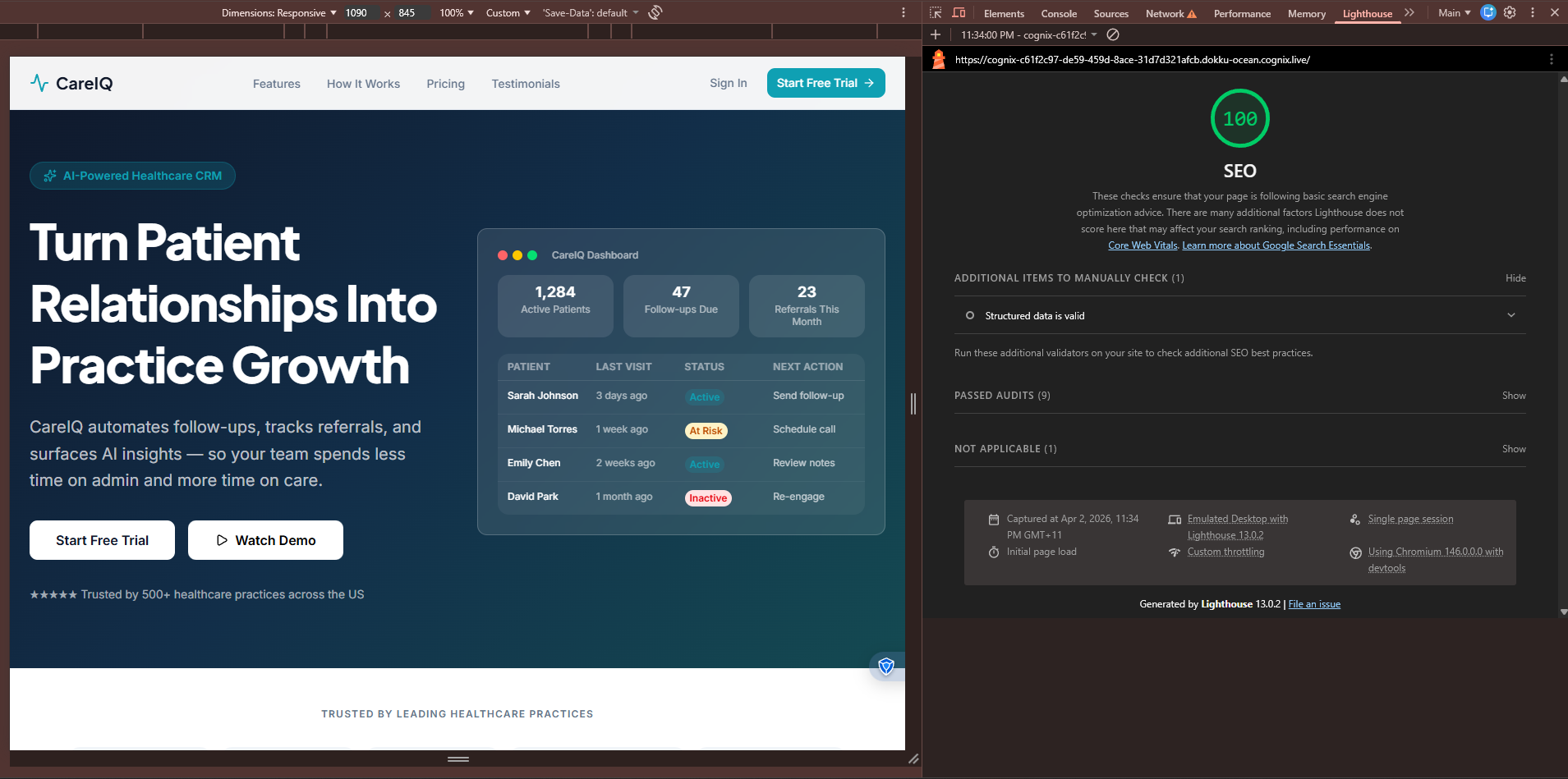Screen dimensions: 1568x779
Task: Click the Privacy shield badge on the page
Action: (x=886, y=666)
